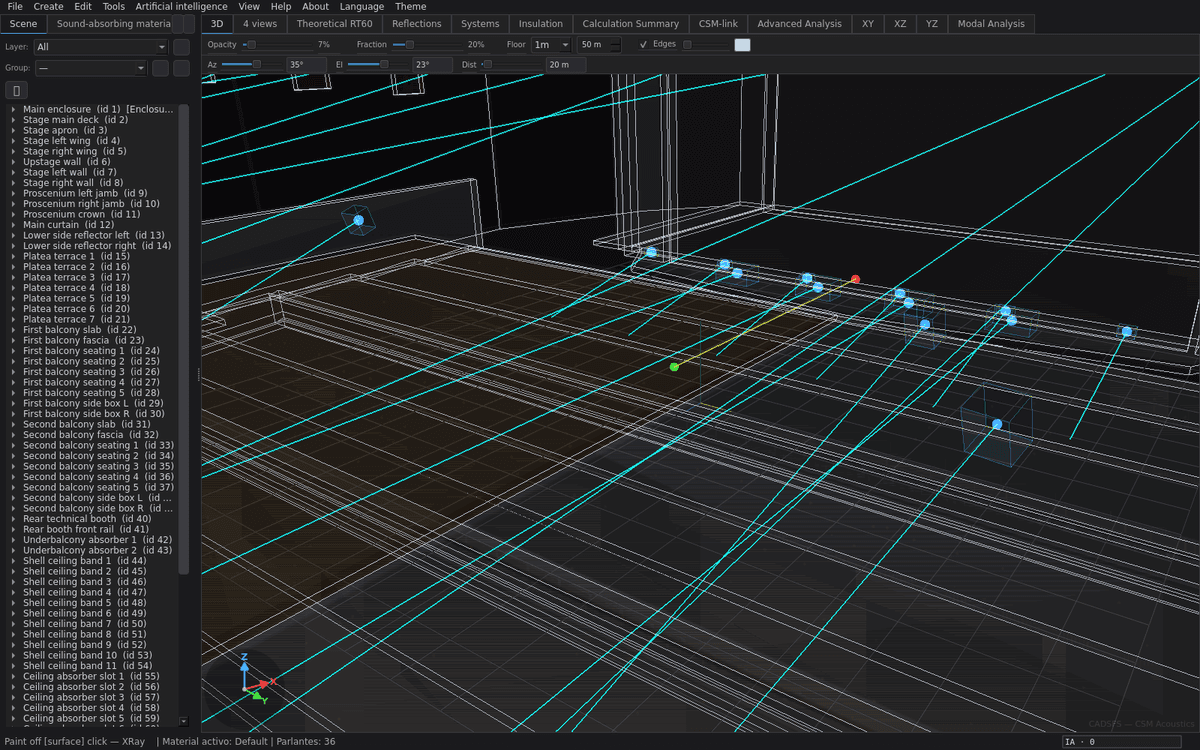Screen dimensions: 1200x750
Task: Switch to the Reflections tab
Action: coord(416,23)
